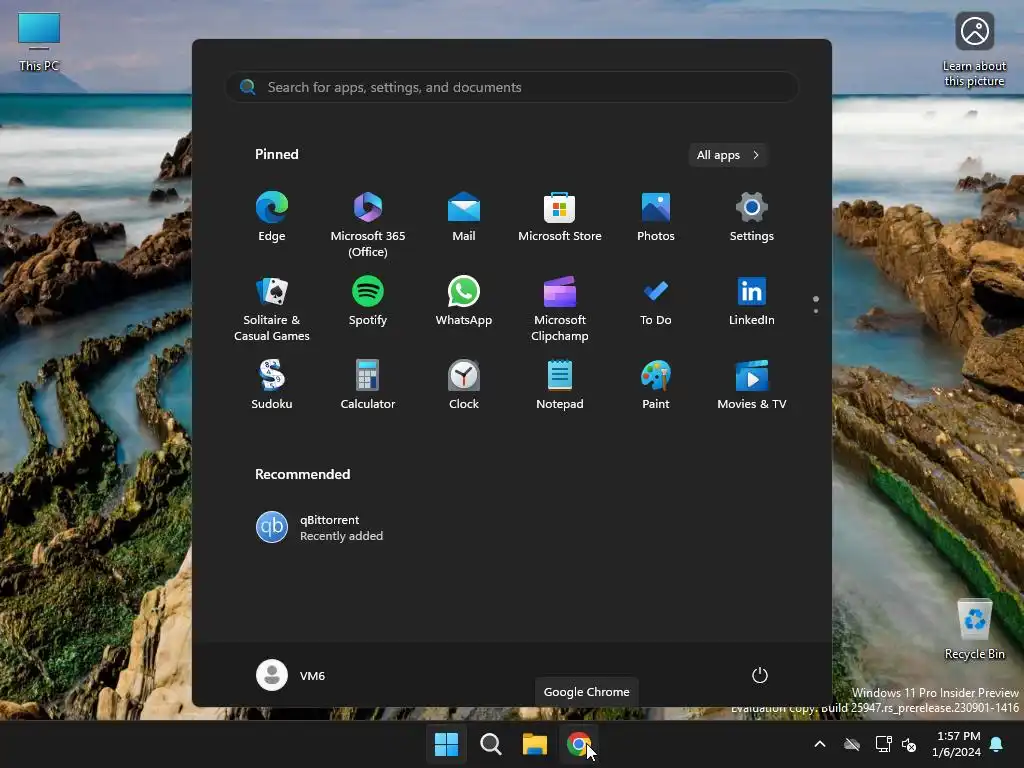Open Notepad

[560, 385]
